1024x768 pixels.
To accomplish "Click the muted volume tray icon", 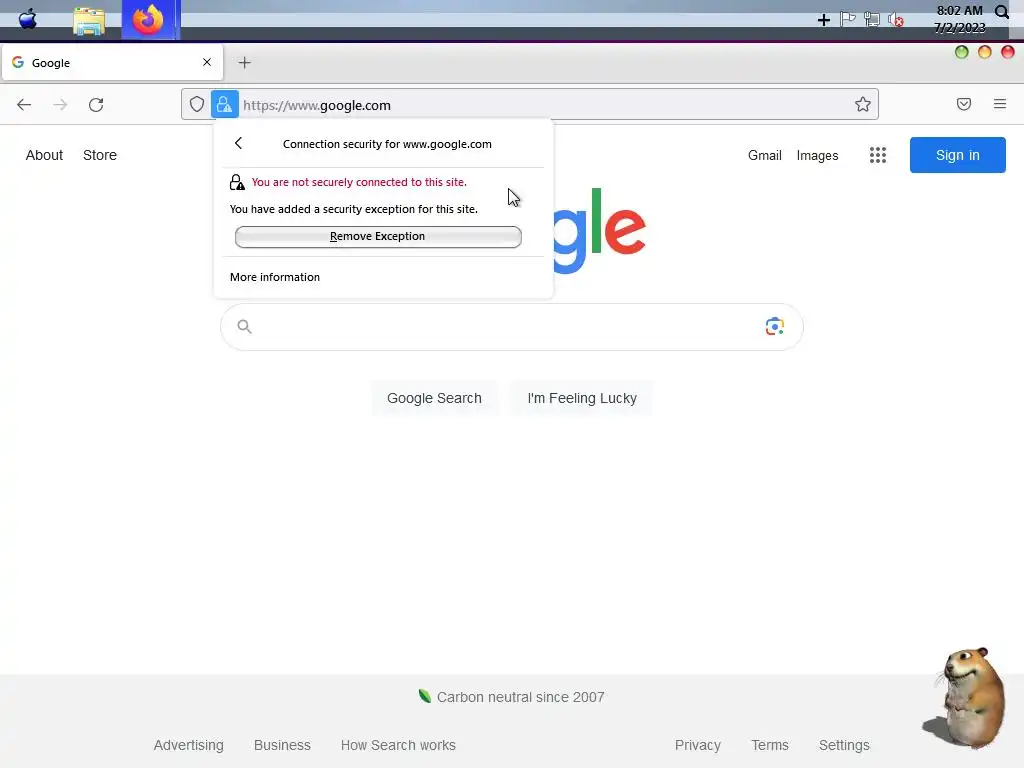I will coord(895,20).
